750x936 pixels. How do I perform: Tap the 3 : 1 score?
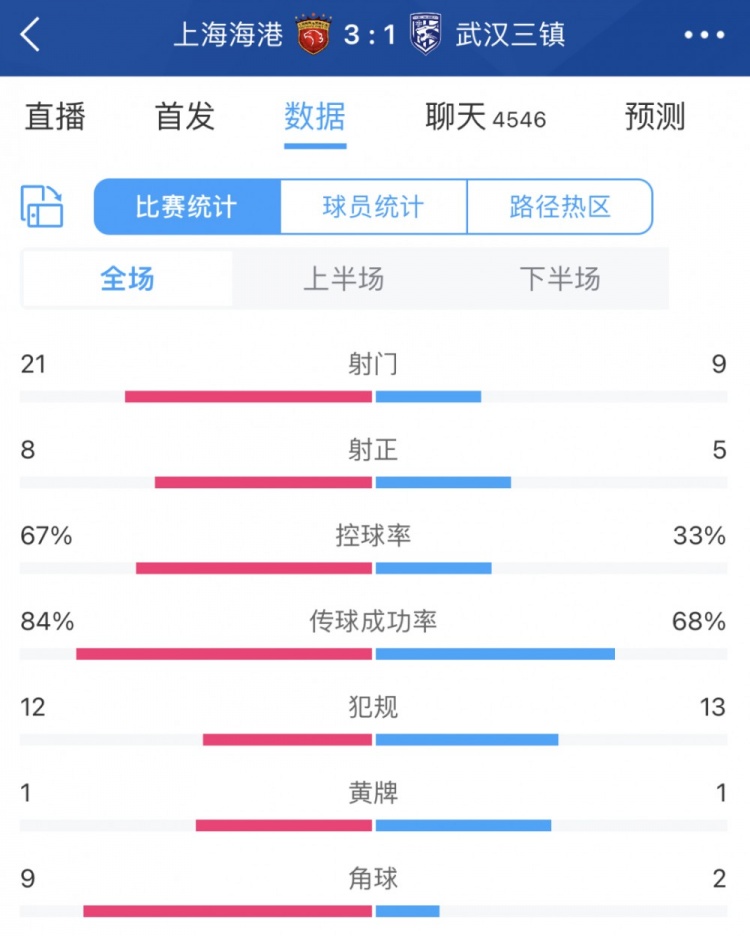[370, 35]
